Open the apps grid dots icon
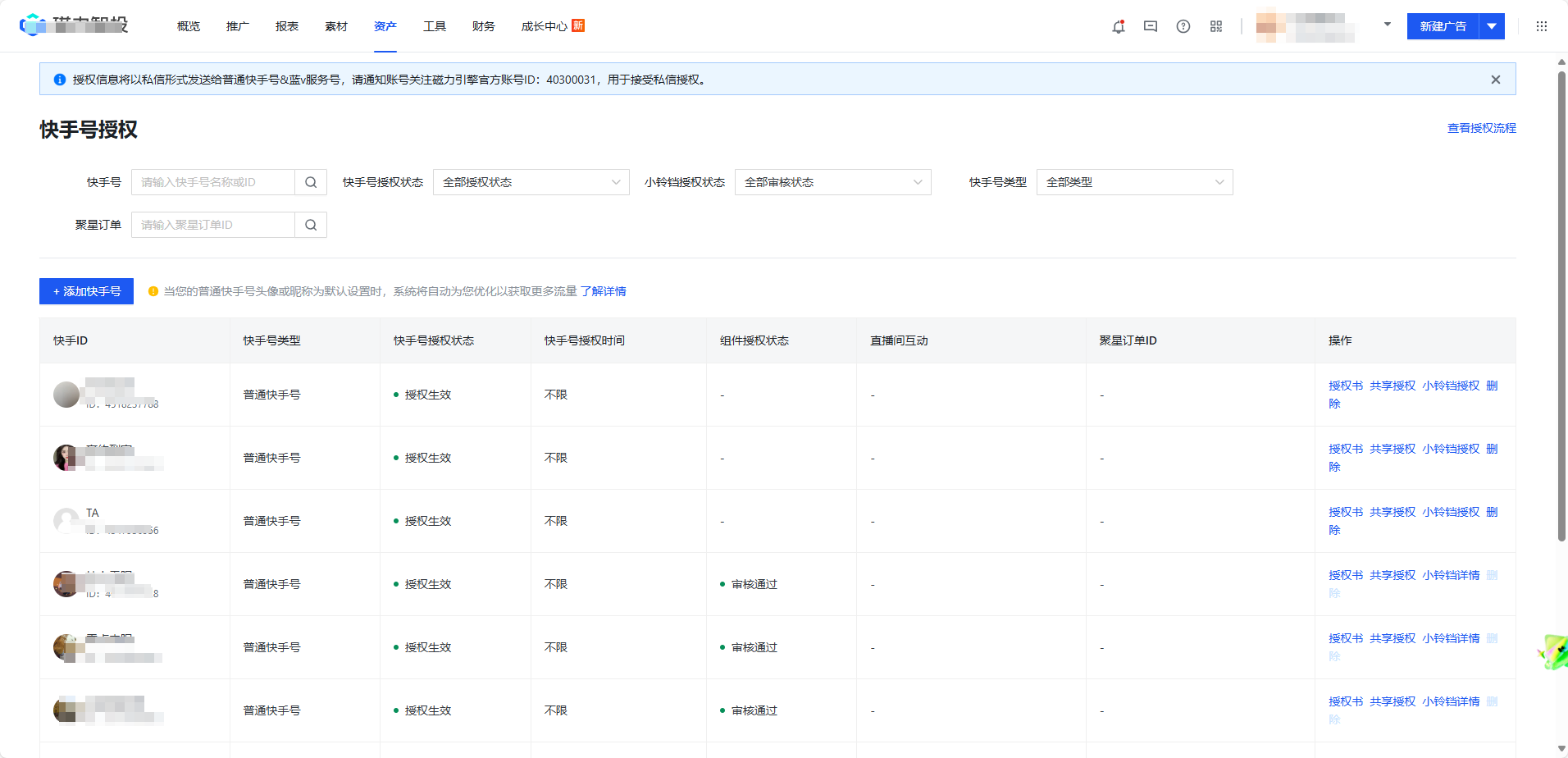The width and height of the screenshot is (1568, 758). point(1542,26)
